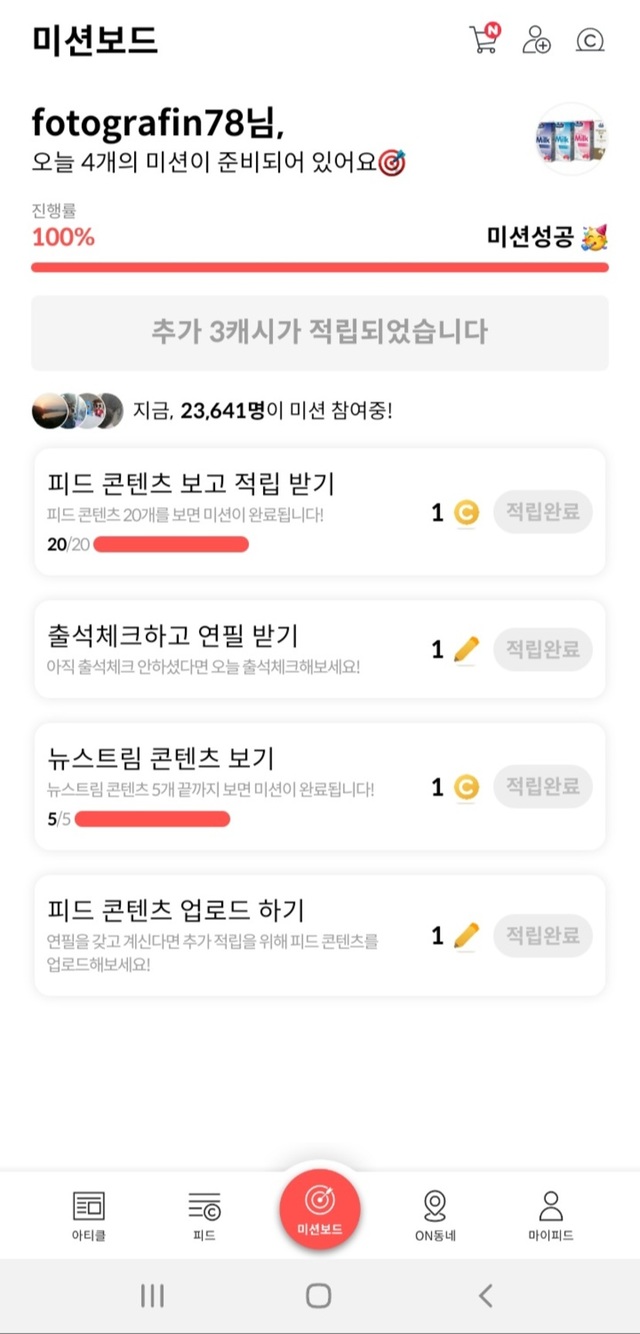Tap 적립완료 button for 피드 콘텐츠 보고 적립 받기
The width and height of the screenshot is (640, 1334).
coord(543,513)
